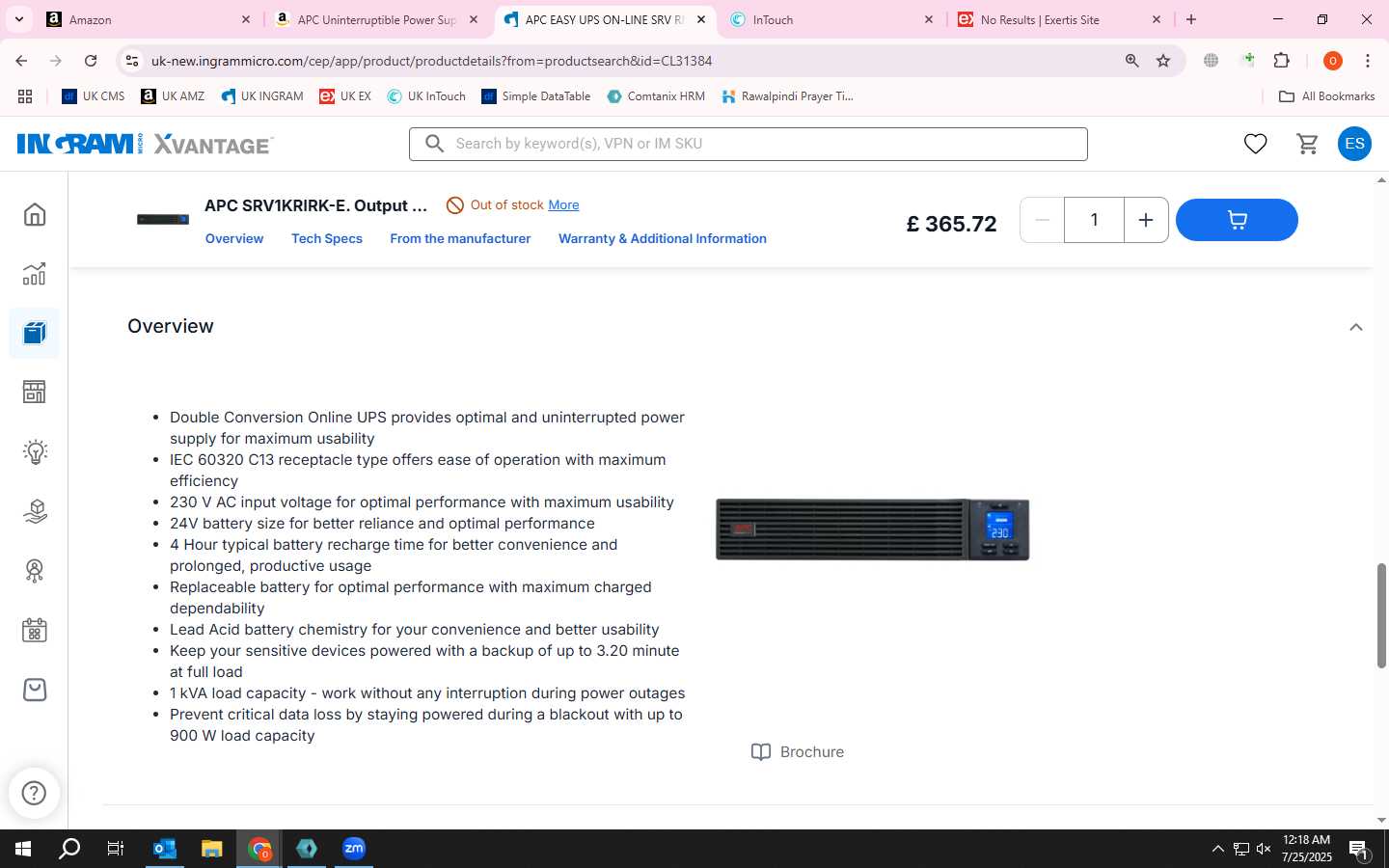The image size is (1389, 868).
Task: Switch to the InTouch browser tab
Action: (831, 19)
